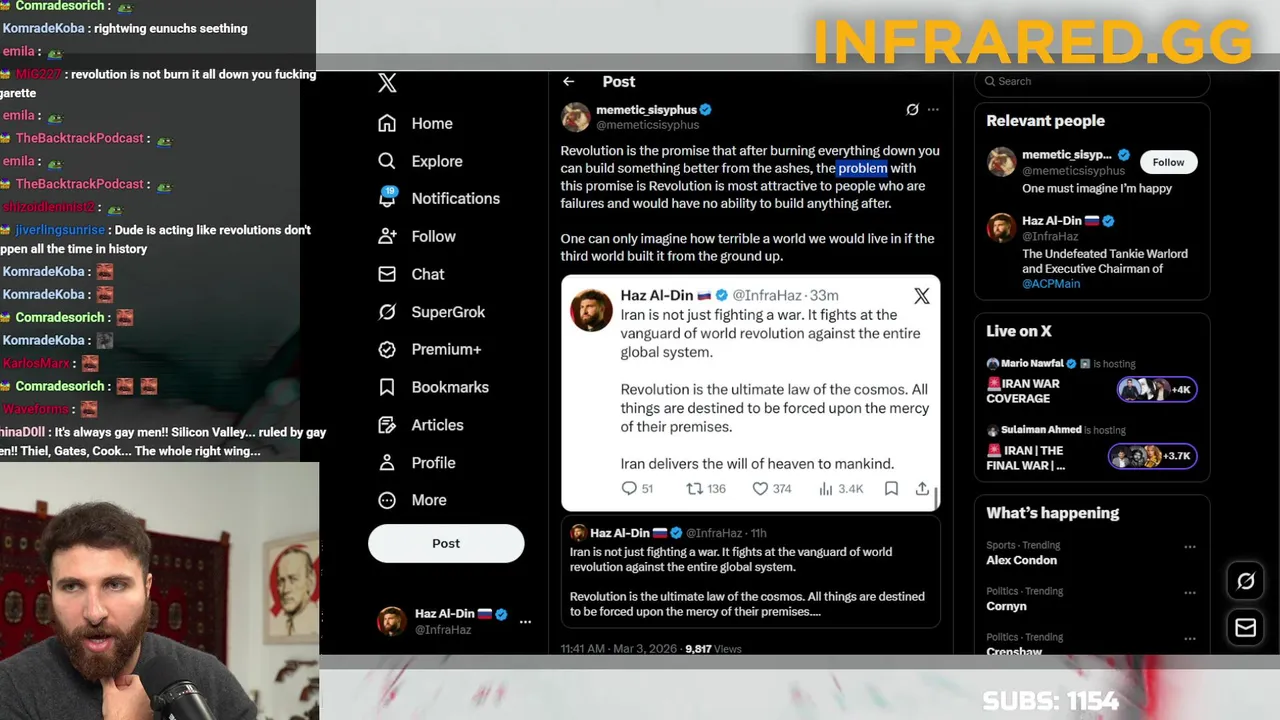Click the reply icon showing 51
This screenshot has height=720, width=1280.
point(629,488)
